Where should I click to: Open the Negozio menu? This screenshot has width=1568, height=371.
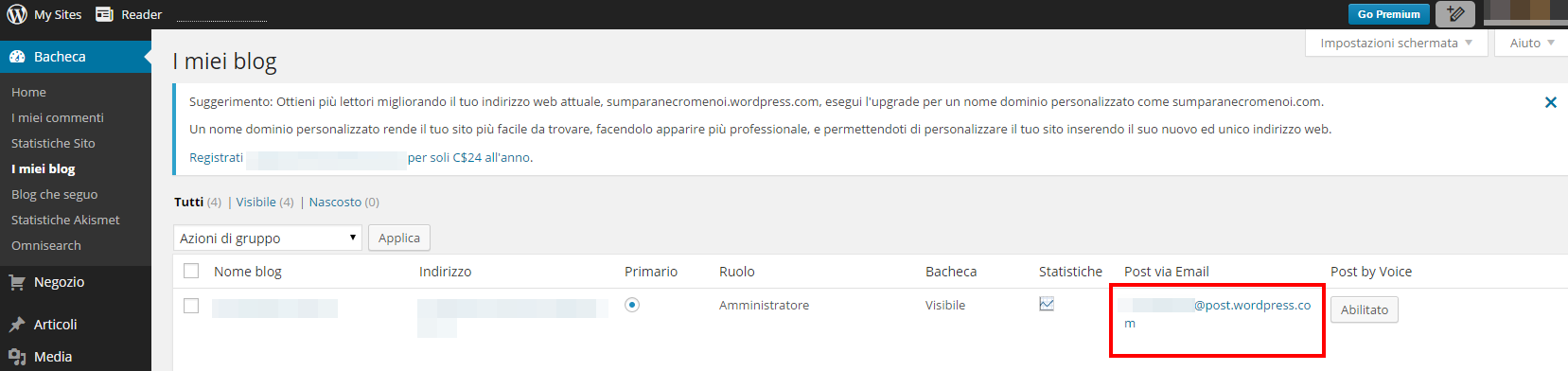[x=59, y=282]
